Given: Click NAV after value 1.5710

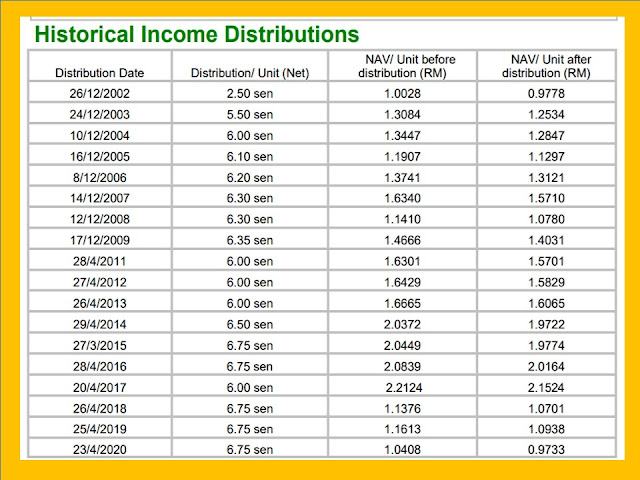Looking at the screenshot, I should pos(547,198).
